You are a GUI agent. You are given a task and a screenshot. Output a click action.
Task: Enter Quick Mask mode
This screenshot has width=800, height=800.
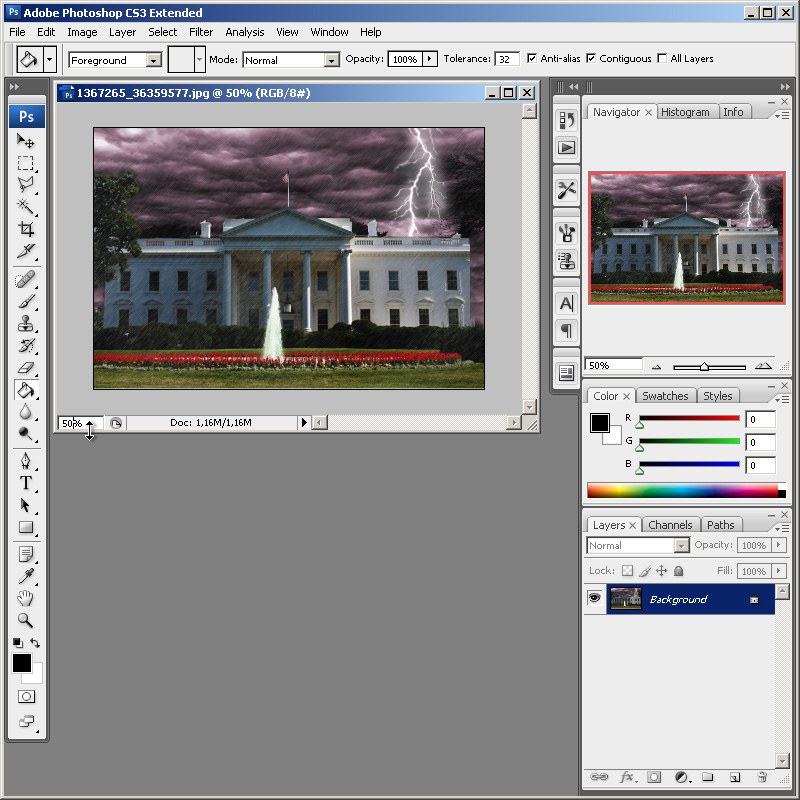[26, 696]
